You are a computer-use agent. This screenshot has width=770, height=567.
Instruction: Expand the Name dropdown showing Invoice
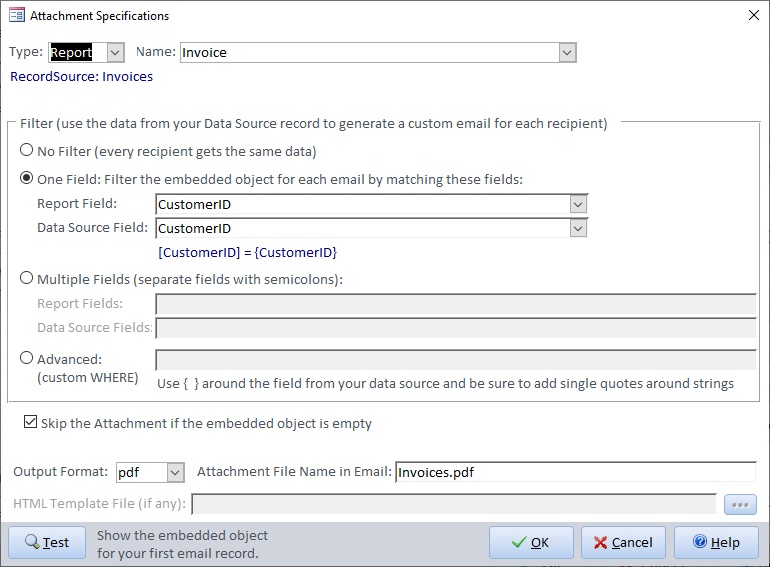pyautogui.click(x=567, y=53)
